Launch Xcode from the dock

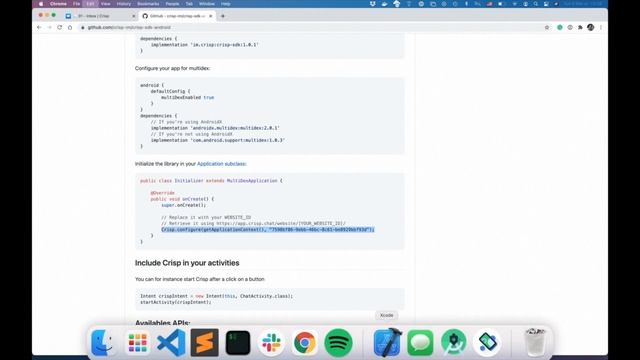coord(387,342)
